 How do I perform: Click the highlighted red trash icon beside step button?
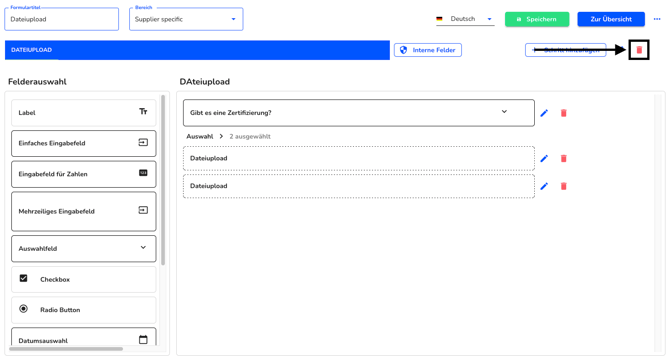point(639,50)
